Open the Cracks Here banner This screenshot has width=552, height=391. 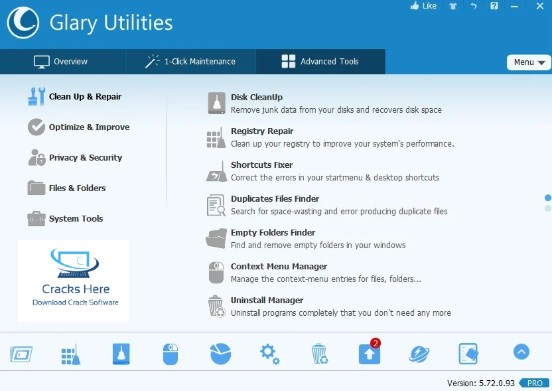pos(74,281)
